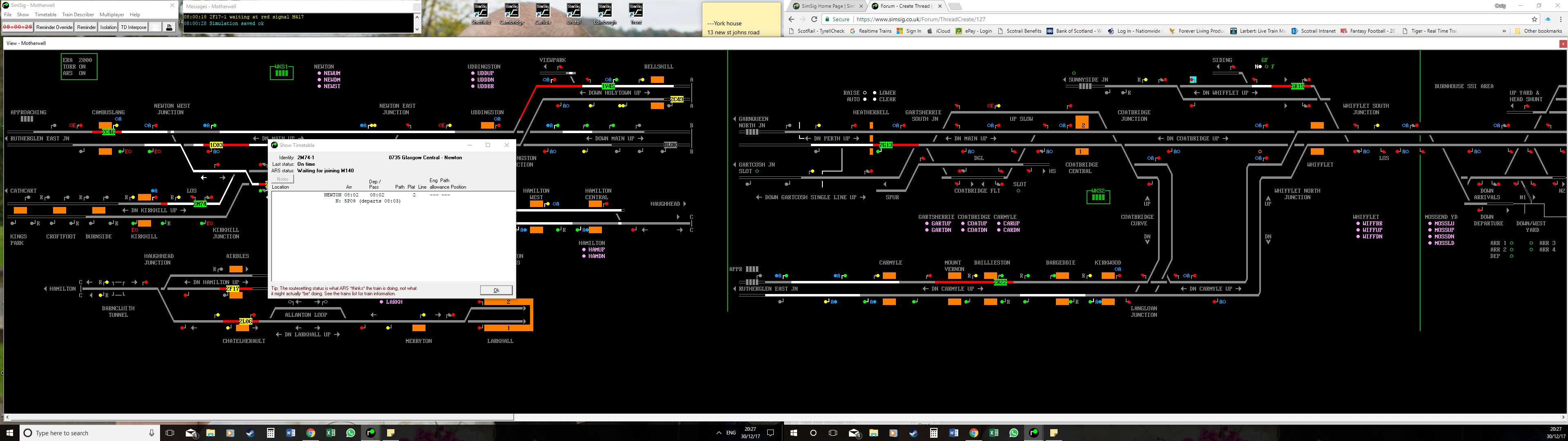The image size is (1568, 441).
Task: Select train 1V45 on the Holytown line
Action: click(x=608, y=87)
